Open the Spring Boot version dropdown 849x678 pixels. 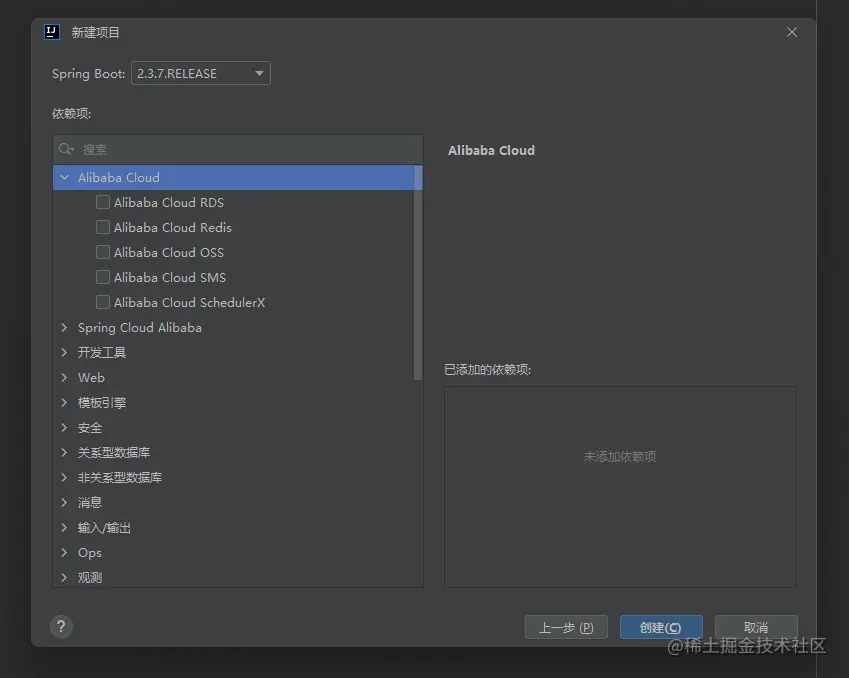point(201,74)
